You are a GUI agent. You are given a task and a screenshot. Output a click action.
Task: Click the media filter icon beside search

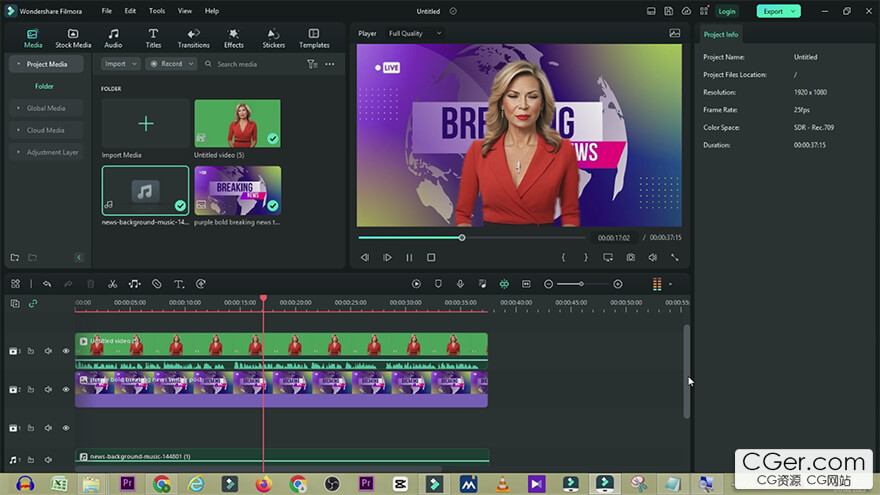tap(312, 64)
